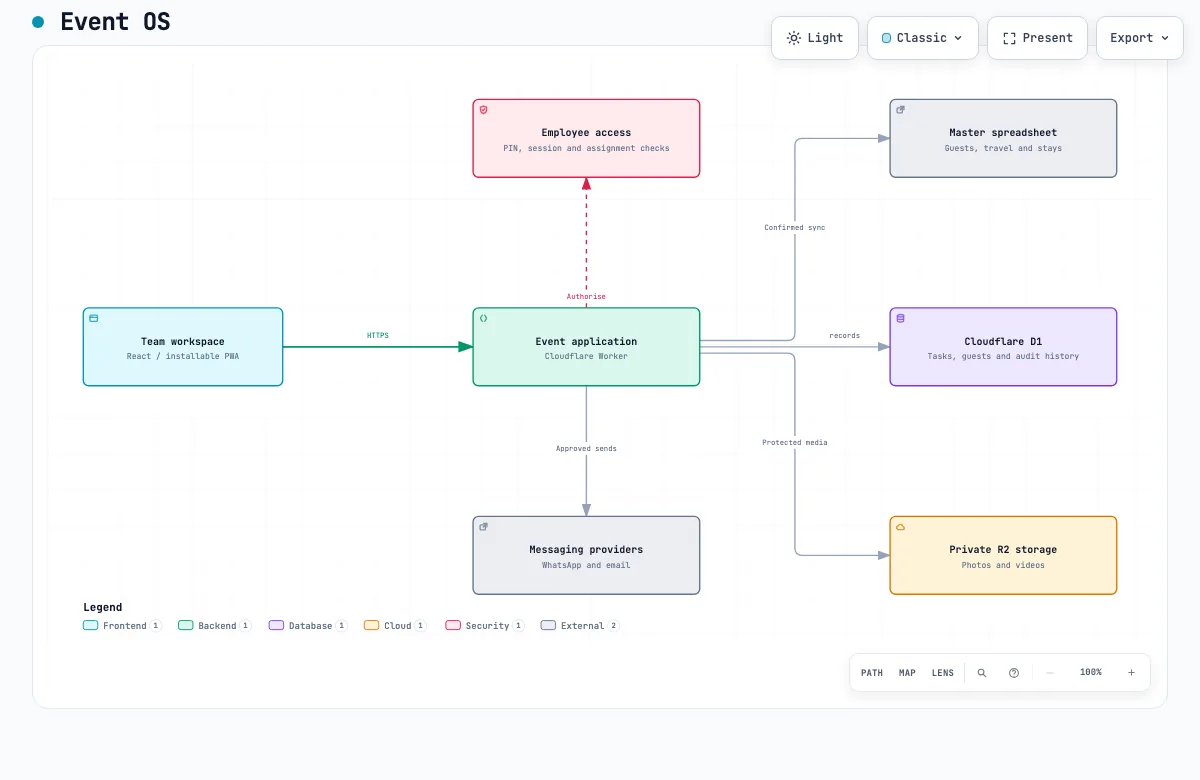This screenshot has width=1200, height=780.
Task: Click the Security red legend swatch
Action: click(x=453, y=625)
